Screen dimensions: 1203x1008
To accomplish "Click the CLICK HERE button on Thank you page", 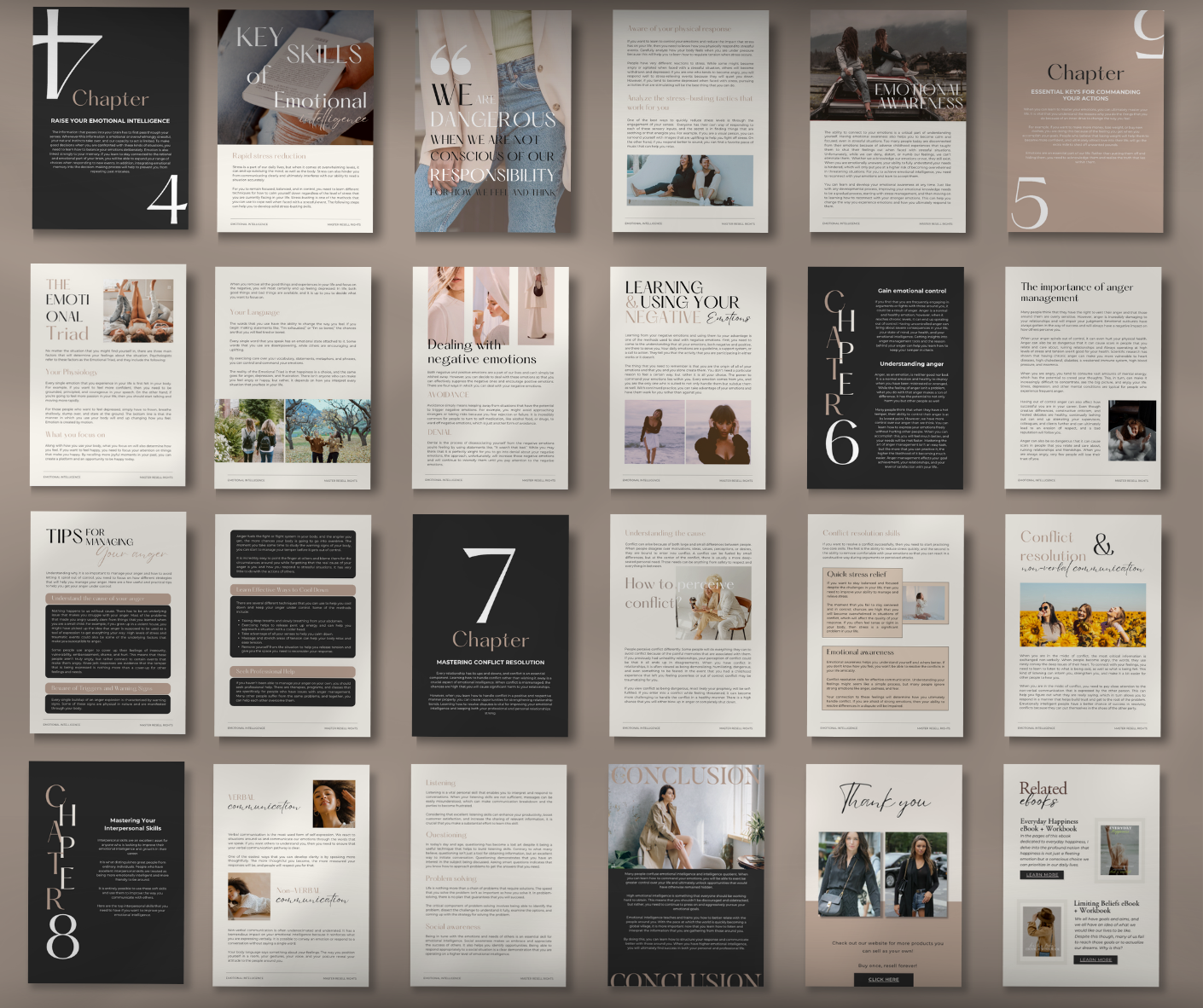I will [x=883, y=979].
